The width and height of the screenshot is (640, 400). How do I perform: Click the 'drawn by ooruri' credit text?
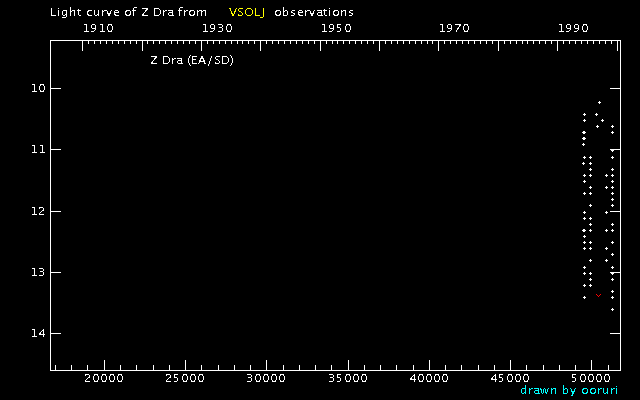[x=569, y=390]
